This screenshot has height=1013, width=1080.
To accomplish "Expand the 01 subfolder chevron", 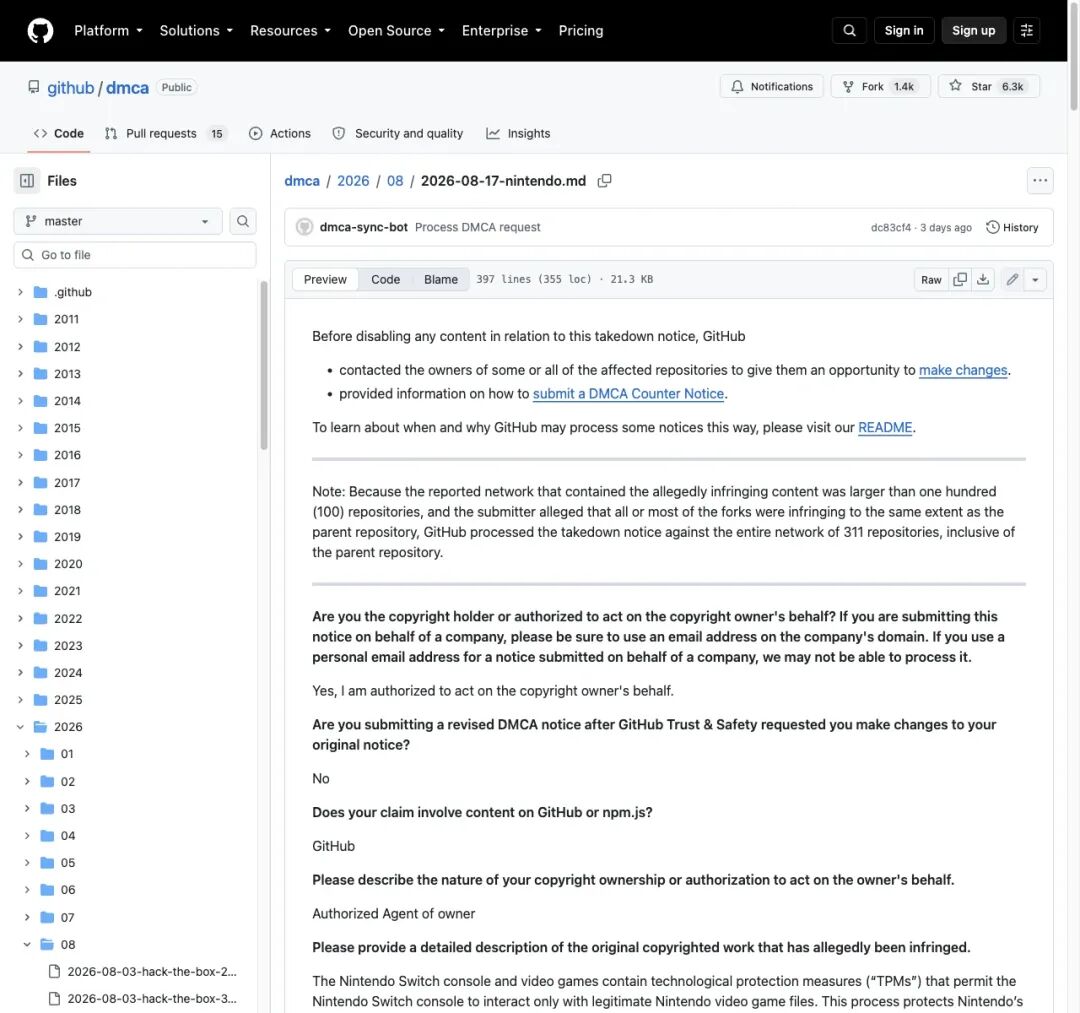I will tap(27, 754).
